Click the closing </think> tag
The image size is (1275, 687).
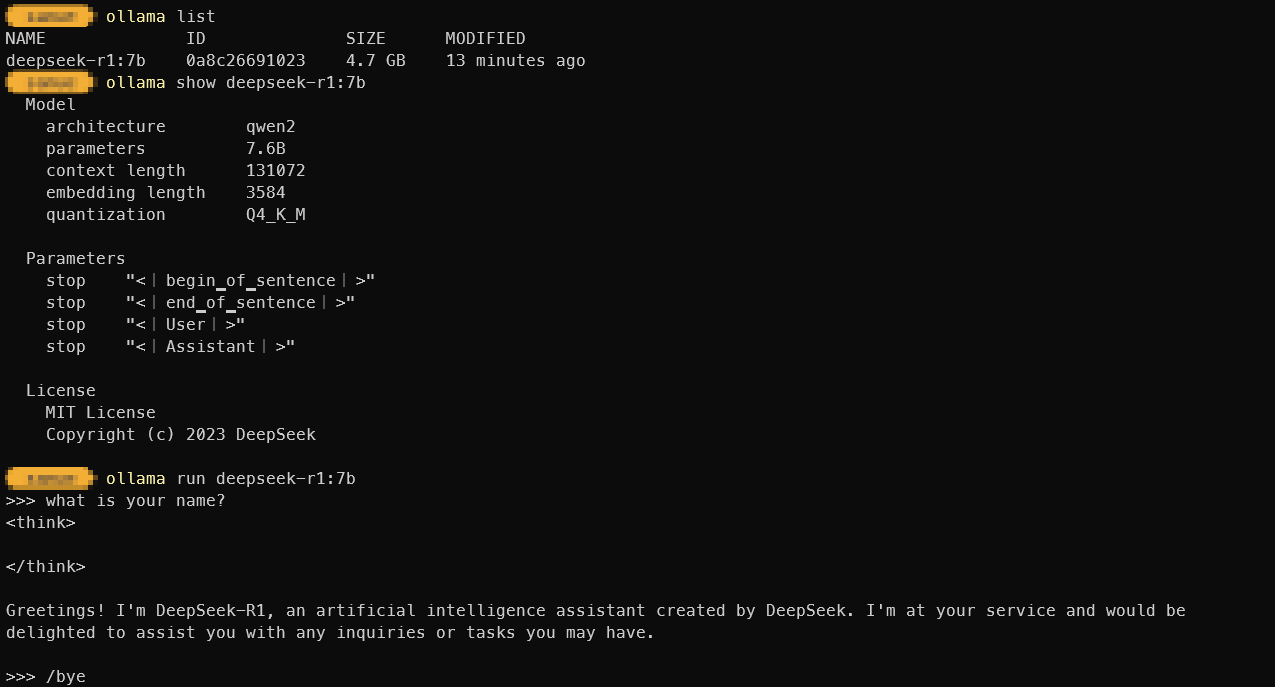(45, 566)
